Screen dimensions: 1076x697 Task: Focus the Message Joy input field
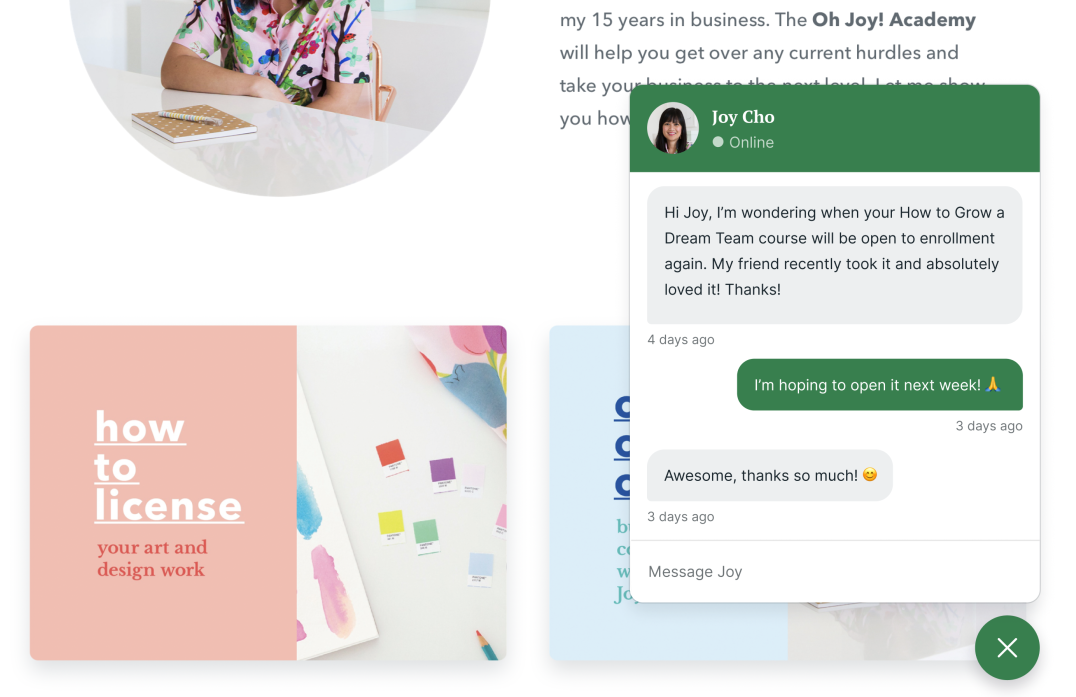click(x=834, y=571)
